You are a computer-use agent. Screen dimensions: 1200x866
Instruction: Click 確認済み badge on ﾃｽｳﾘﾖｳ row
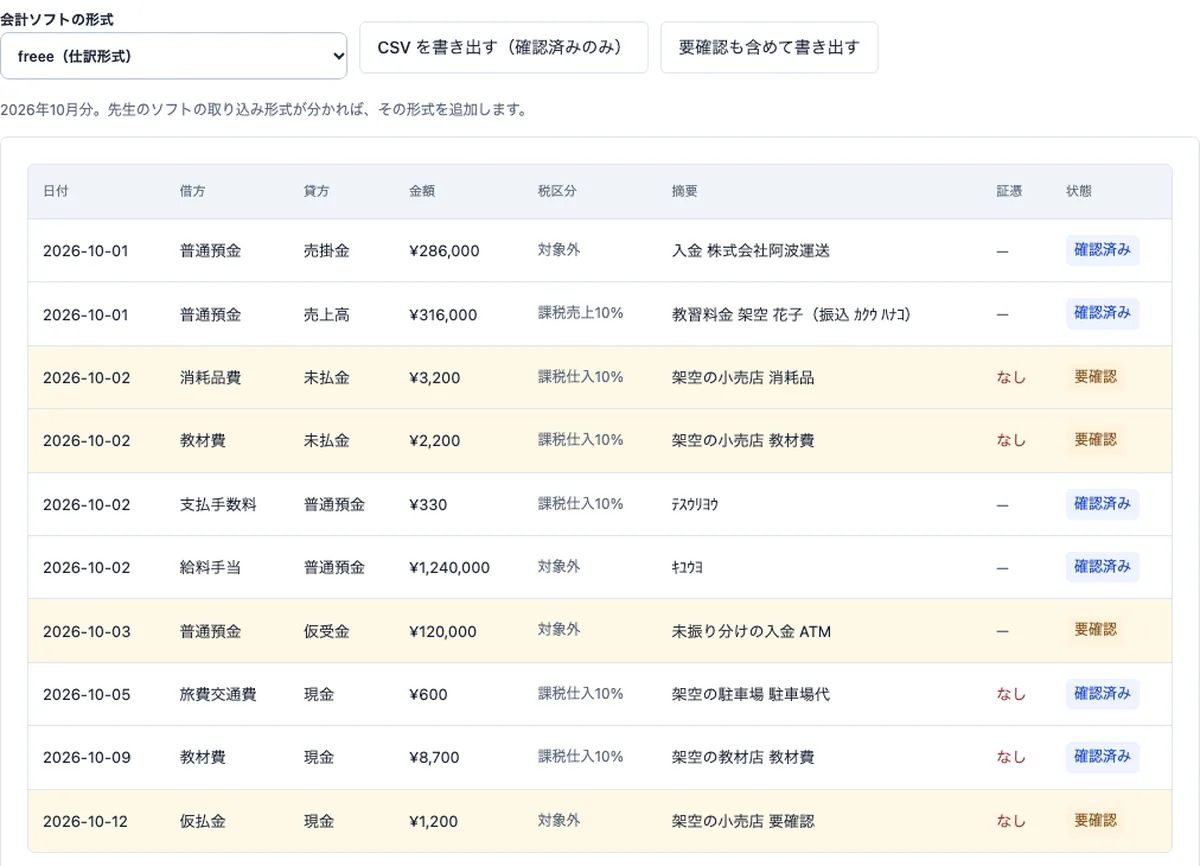(1103, 504)
